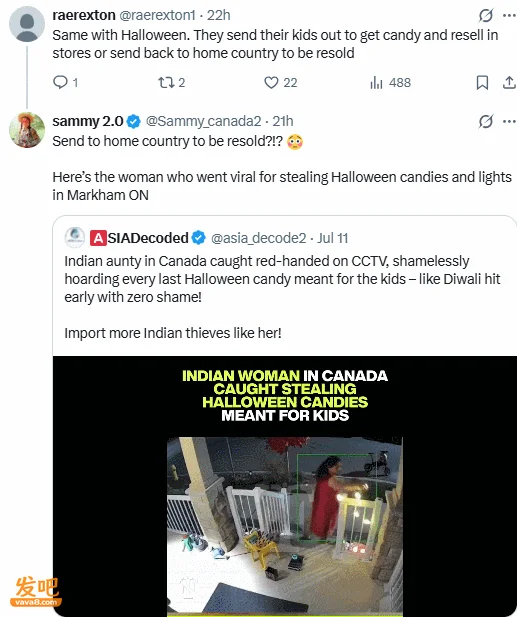Visit the @raerexton1 handle link
This screenshot has width=517, height=617.
(157, 15)
